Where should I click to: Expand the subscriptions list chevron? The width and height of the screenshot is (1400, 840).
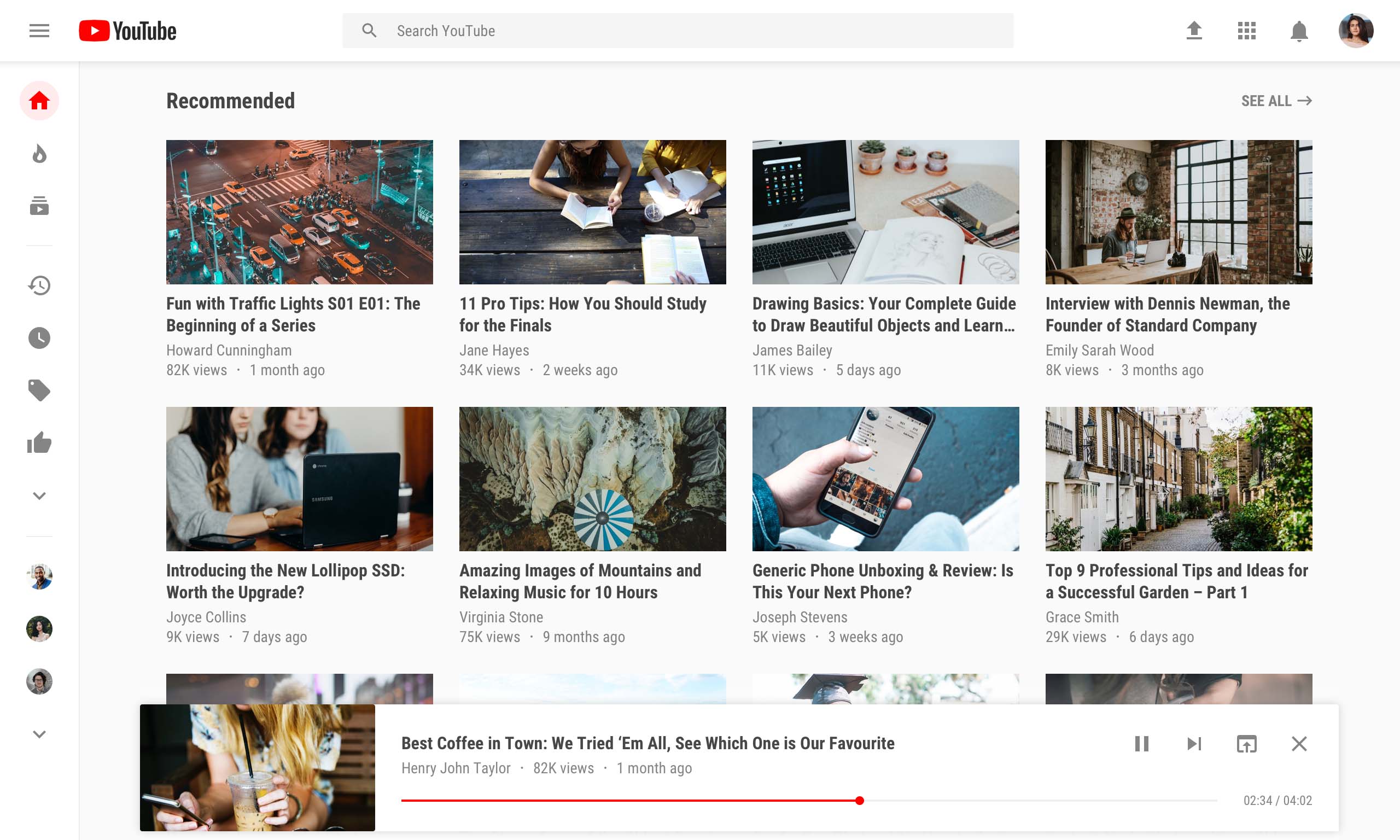click(x=39, y=734)
